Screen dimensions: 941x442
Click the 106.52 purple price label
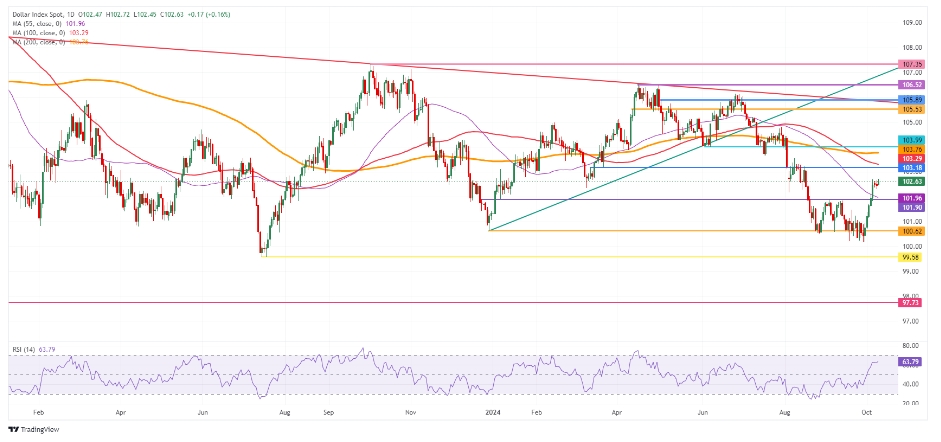(x=912, y=85)
